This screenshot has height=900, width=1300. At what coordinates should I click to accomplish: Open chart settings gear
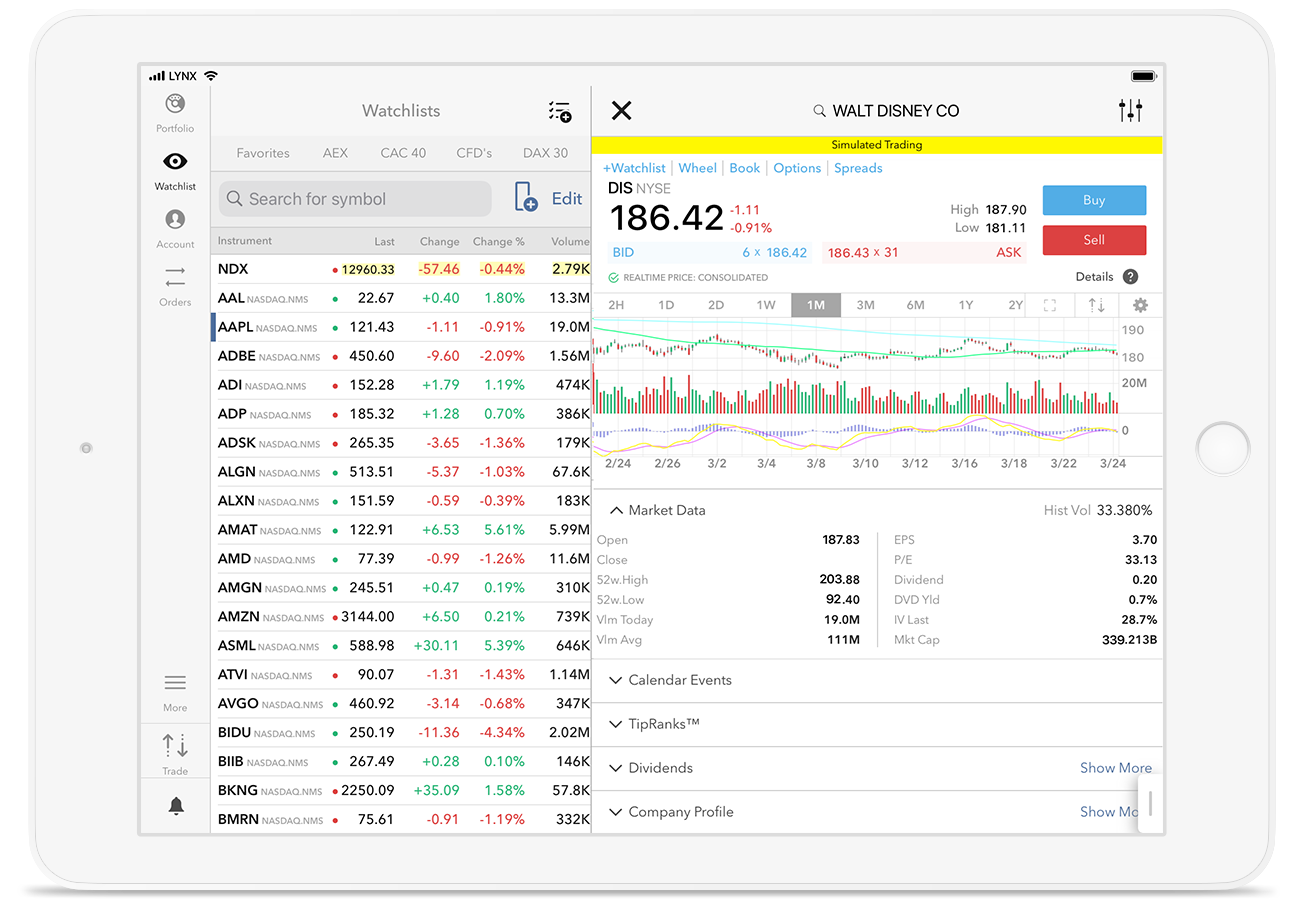pyautogui.click(x=1140, y=305)
